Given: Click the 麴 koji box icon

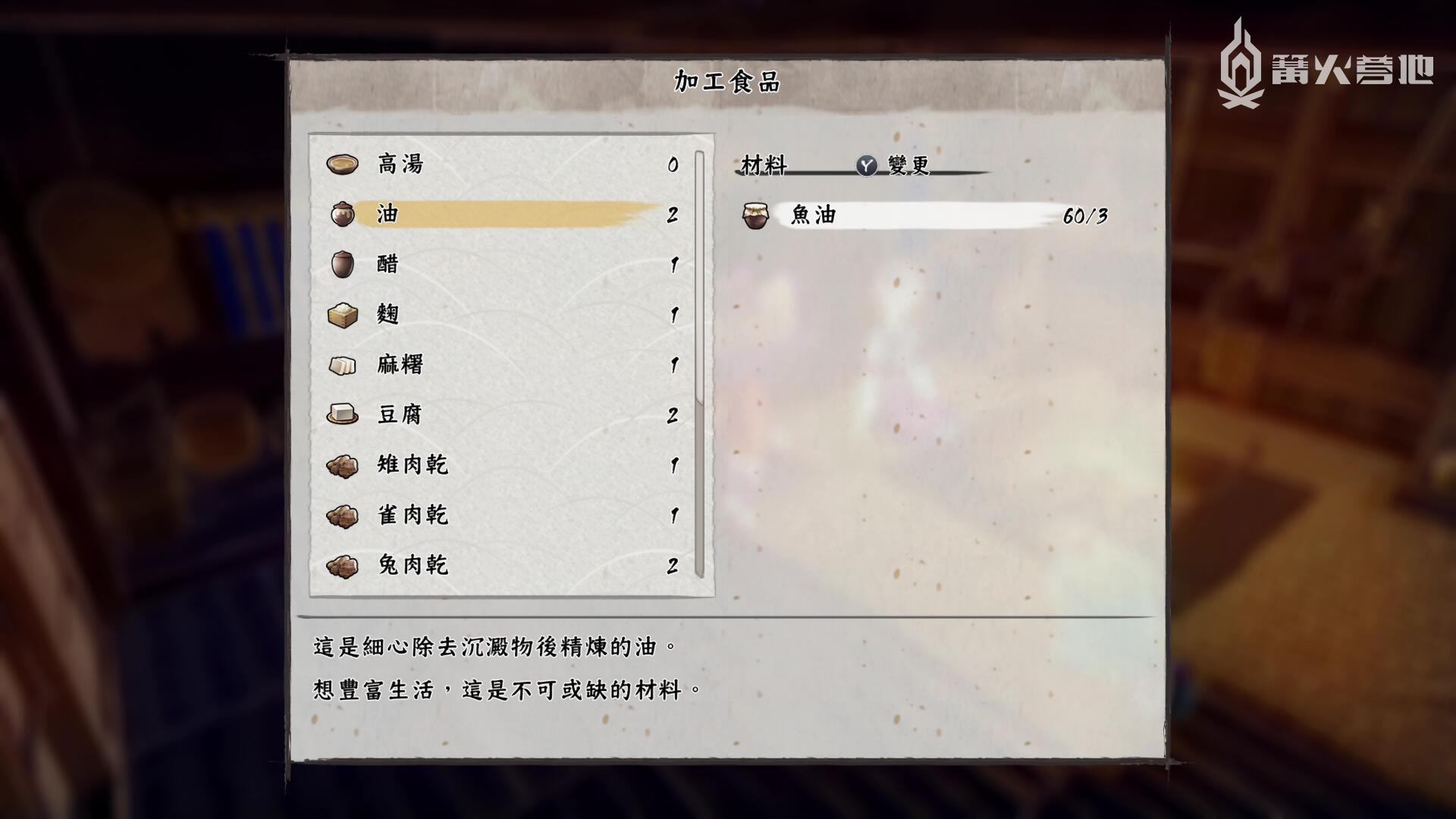Looking at the screenshot, I should pos(342,314).
